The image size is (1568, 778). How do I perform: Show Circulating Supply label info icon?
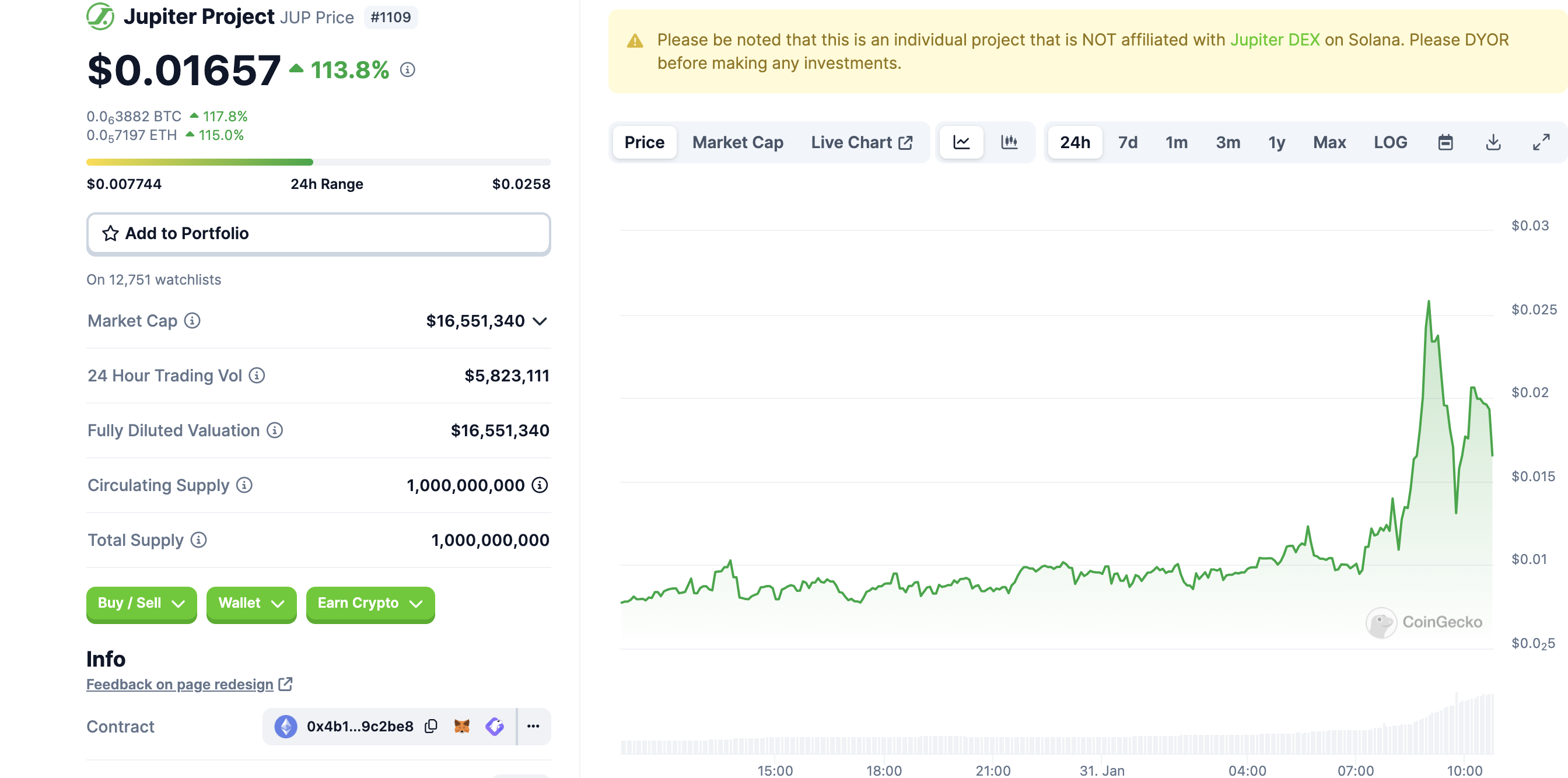[x=244, y=485]
